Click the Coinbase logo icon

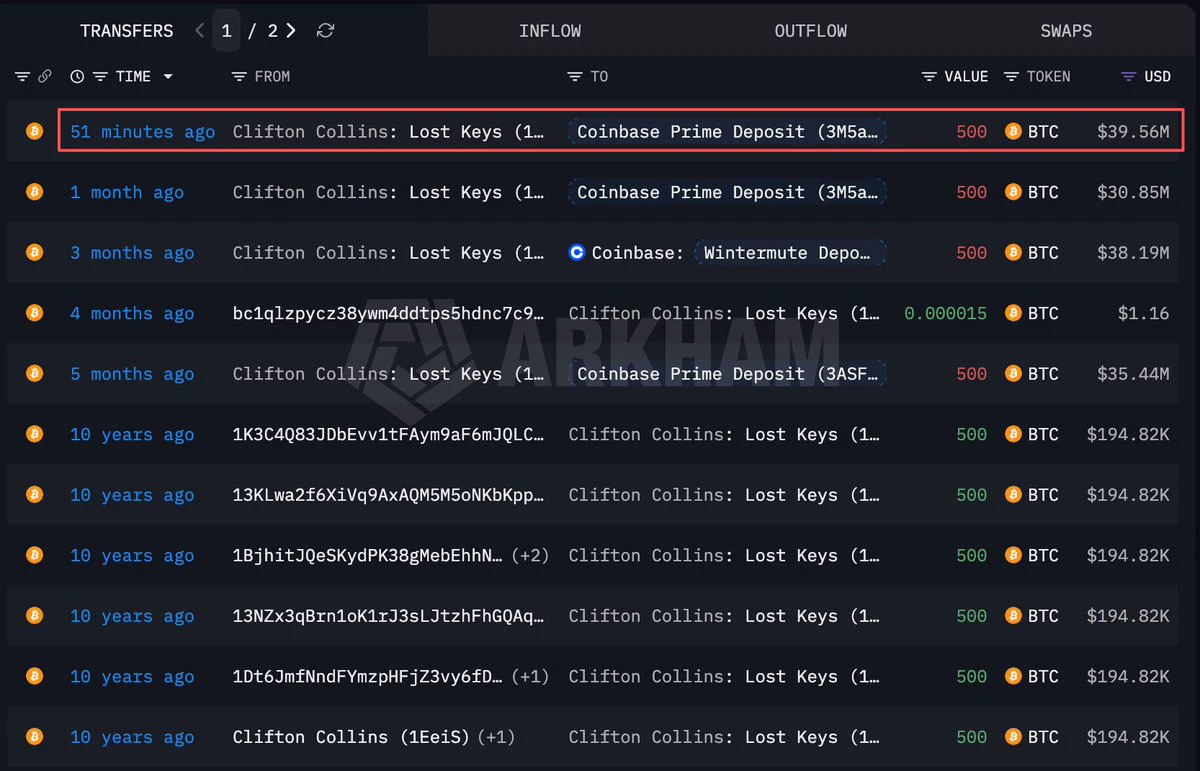click(x=576, y=253)
